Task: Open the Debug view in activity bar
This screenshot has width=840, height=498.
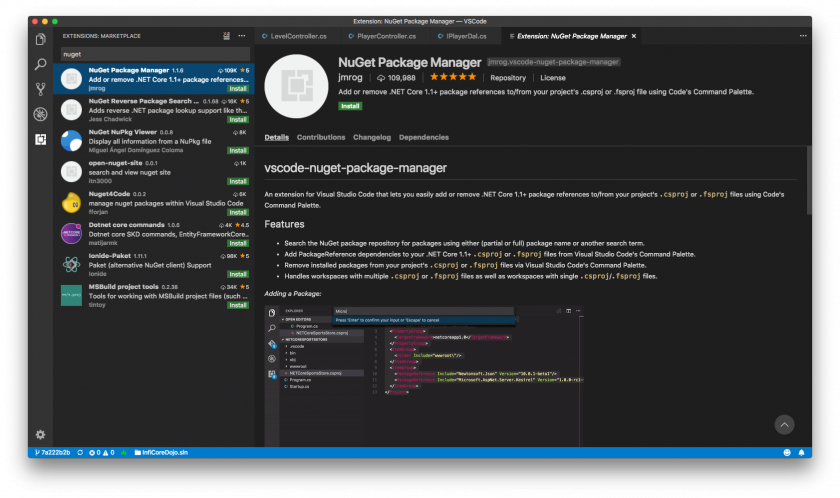Action: (41, 114)
